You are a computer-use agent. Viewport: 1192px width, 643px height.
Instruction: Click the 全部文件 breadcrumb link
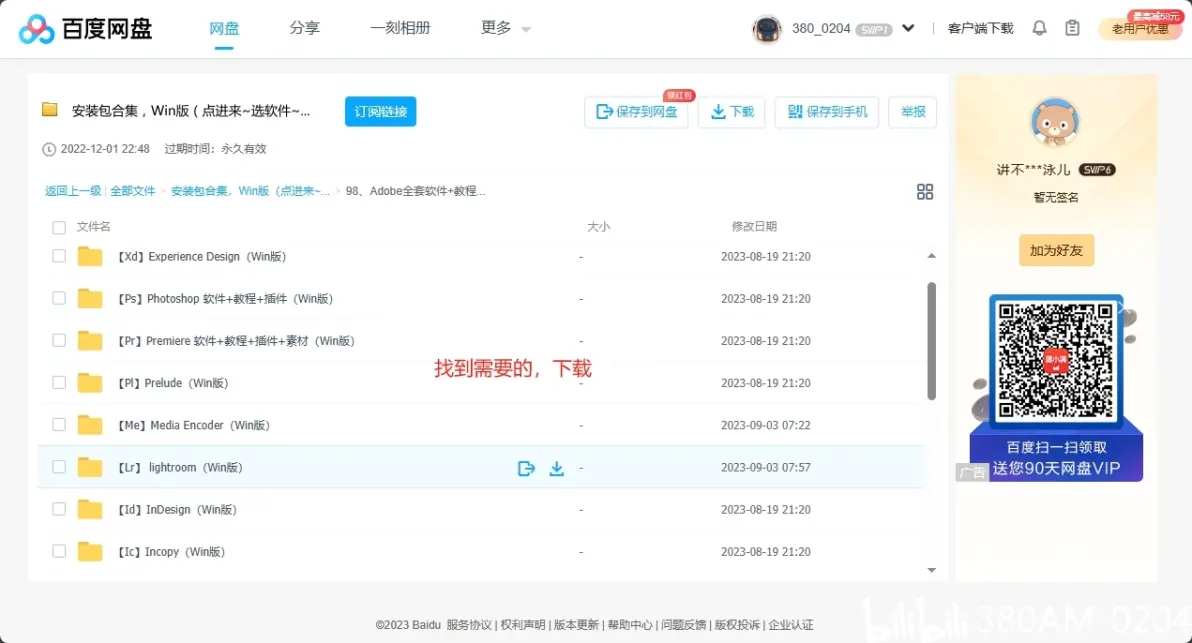click(132, 191)
